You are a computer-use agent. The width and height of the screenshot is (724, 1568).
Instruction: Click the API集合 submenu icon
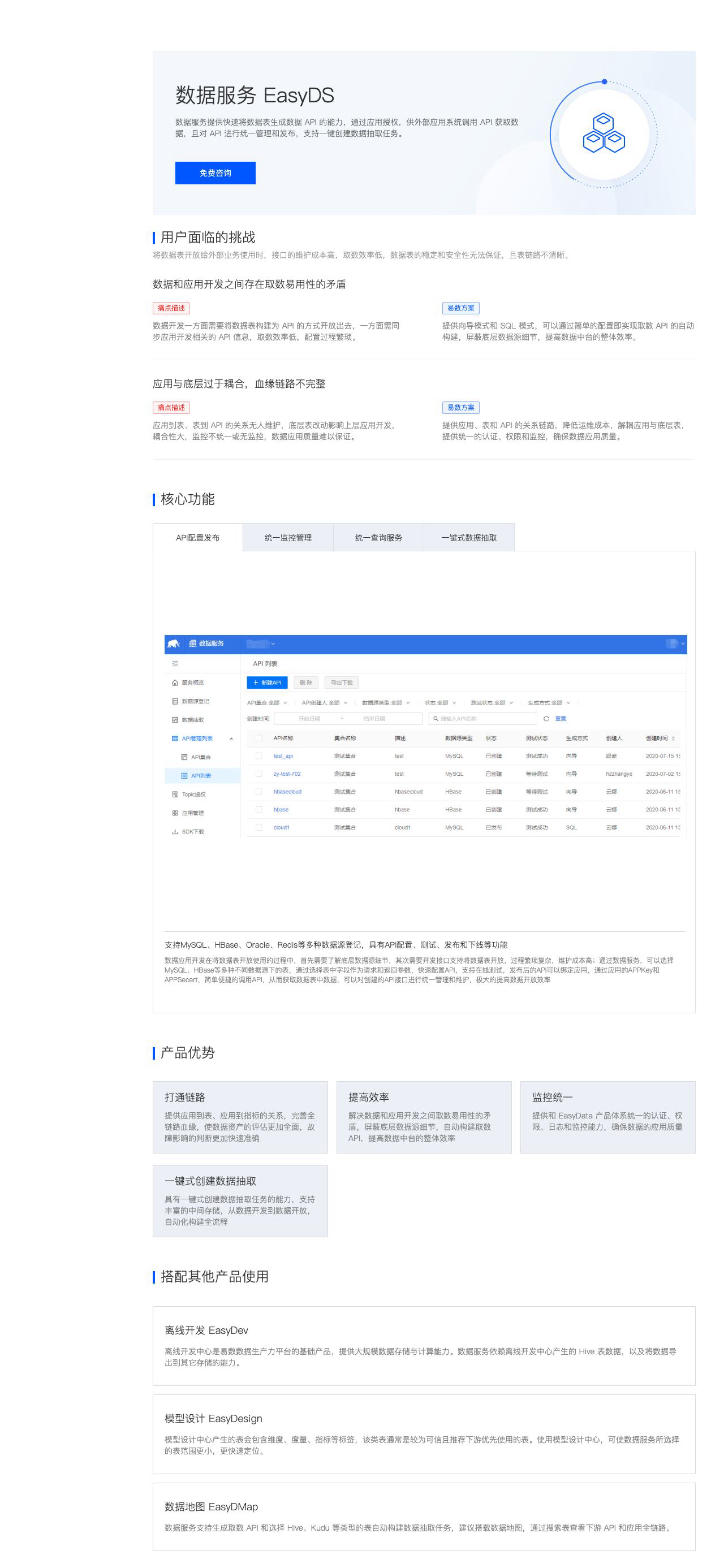click(184, 757)
